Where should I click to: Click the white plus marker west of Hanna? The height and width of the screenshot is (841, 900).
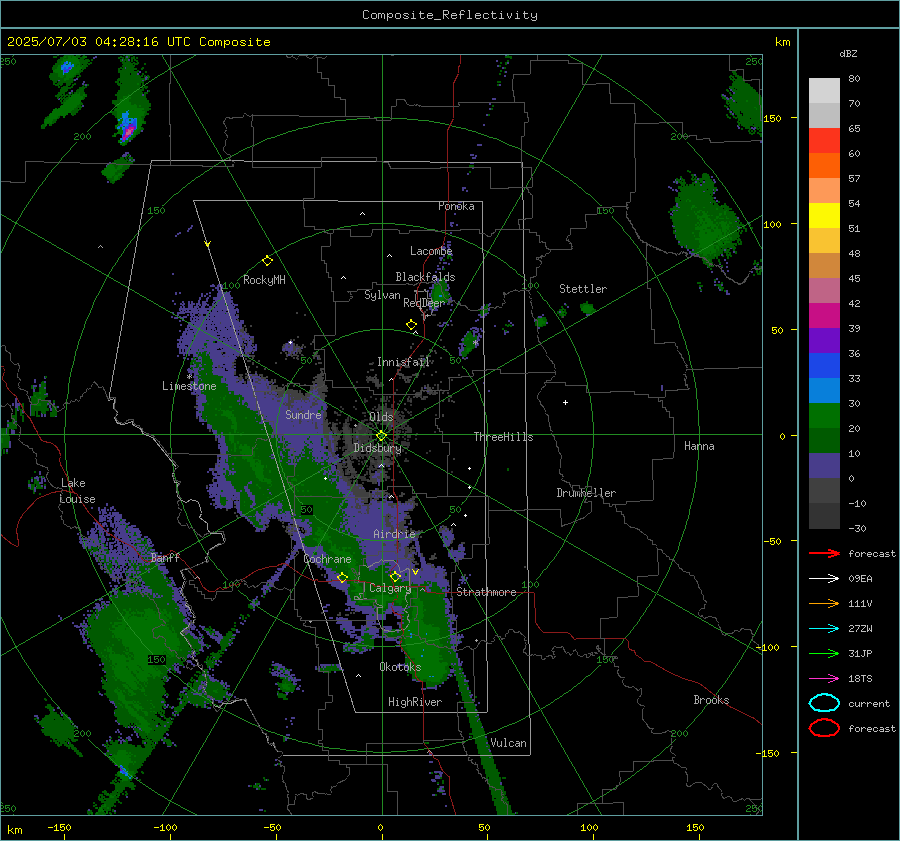click(565, 402)
